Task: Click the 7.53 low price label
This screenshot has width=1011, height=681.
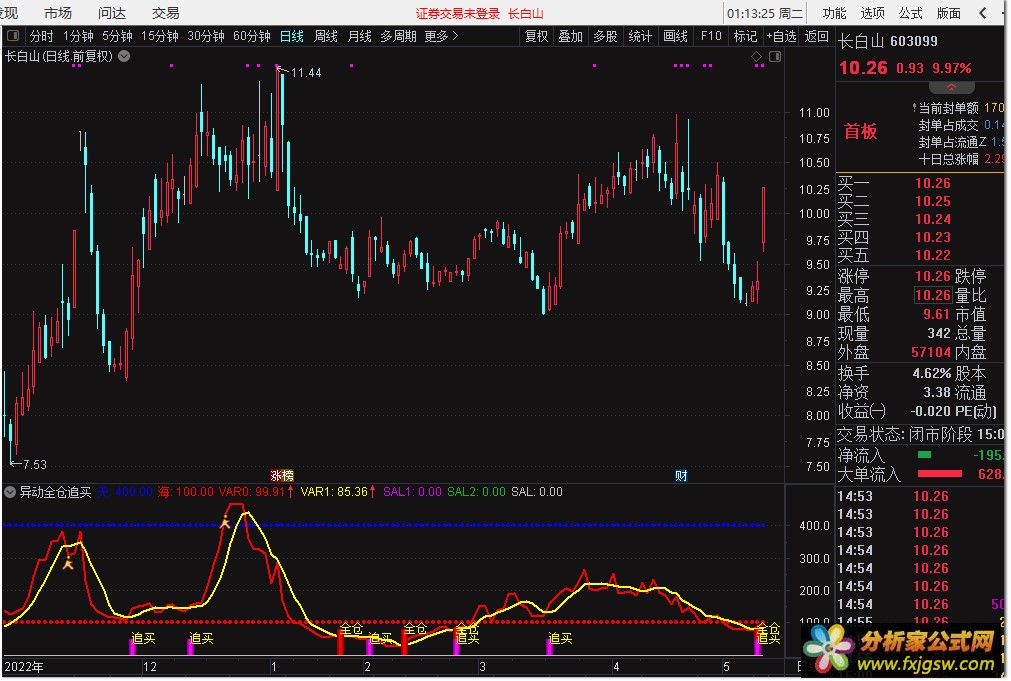Action: tap(34, 464)
